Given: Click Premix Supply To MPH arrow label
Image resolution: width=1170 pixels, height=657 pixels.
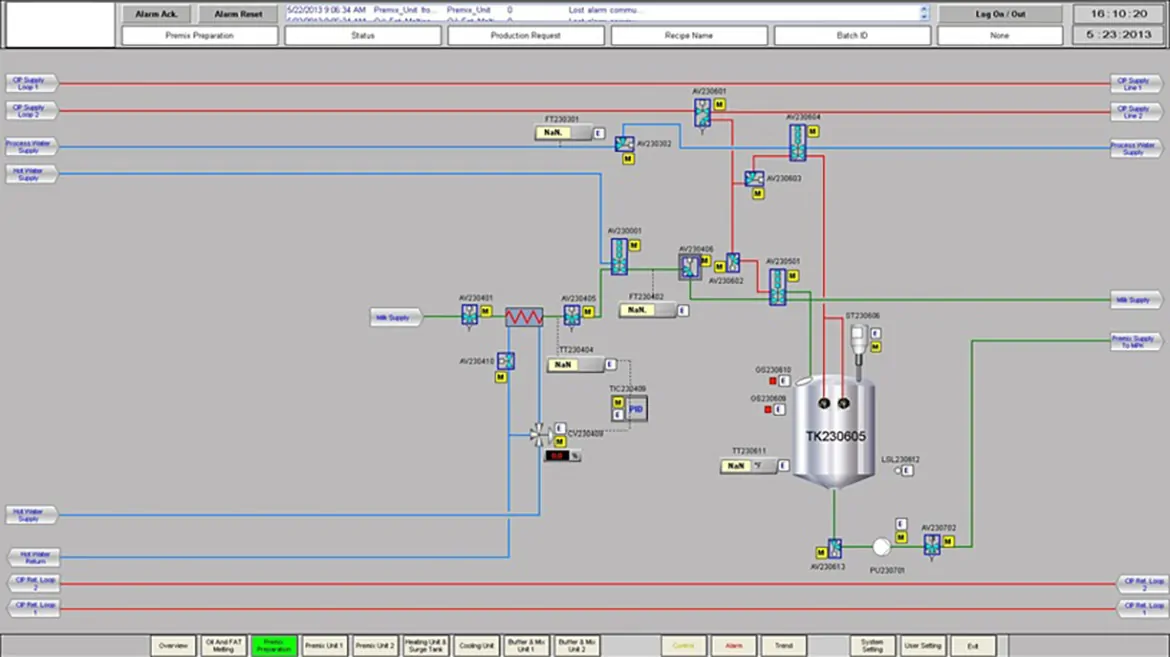Looking at the screenshot, I should (1135, 342).
